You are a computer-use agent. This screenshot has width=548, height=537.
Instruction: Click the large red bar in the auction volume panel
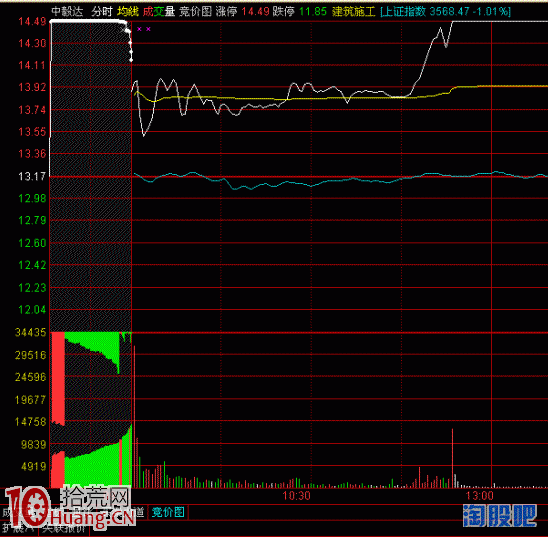click(58, 378)
